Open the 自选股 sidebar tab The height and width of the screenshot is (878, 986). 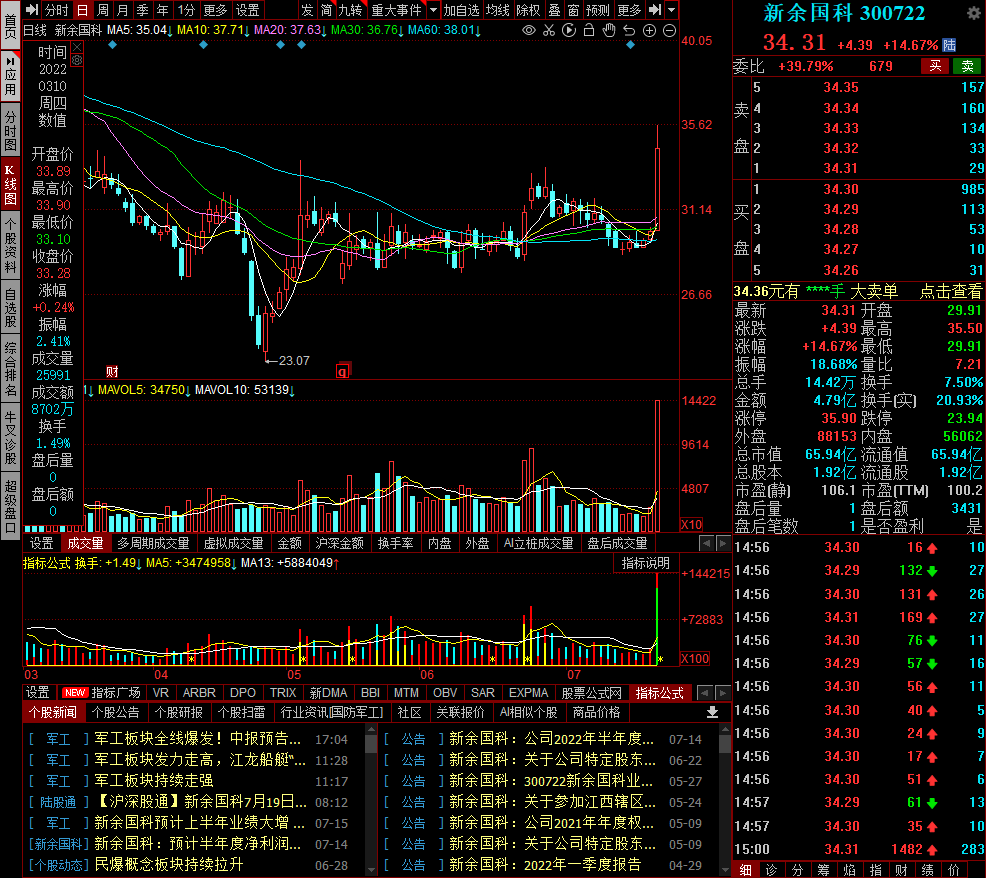10,308
